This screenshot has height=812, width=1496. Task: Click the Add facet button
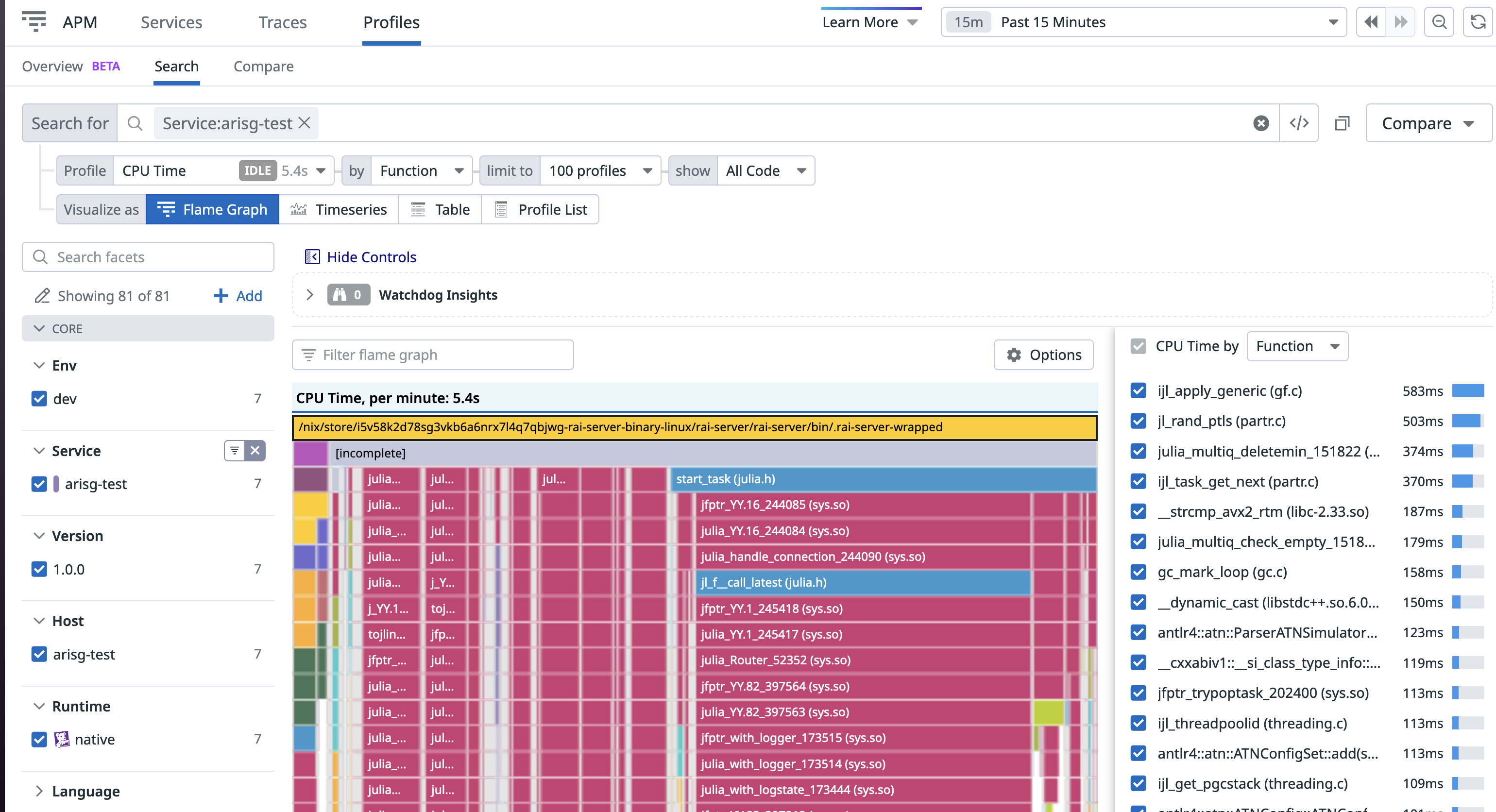click(238, 296)
